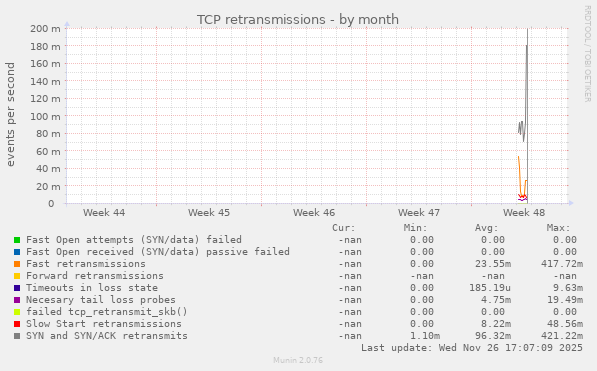Click the 'Fast retransmissions' legend label

[x=86, y=264]
